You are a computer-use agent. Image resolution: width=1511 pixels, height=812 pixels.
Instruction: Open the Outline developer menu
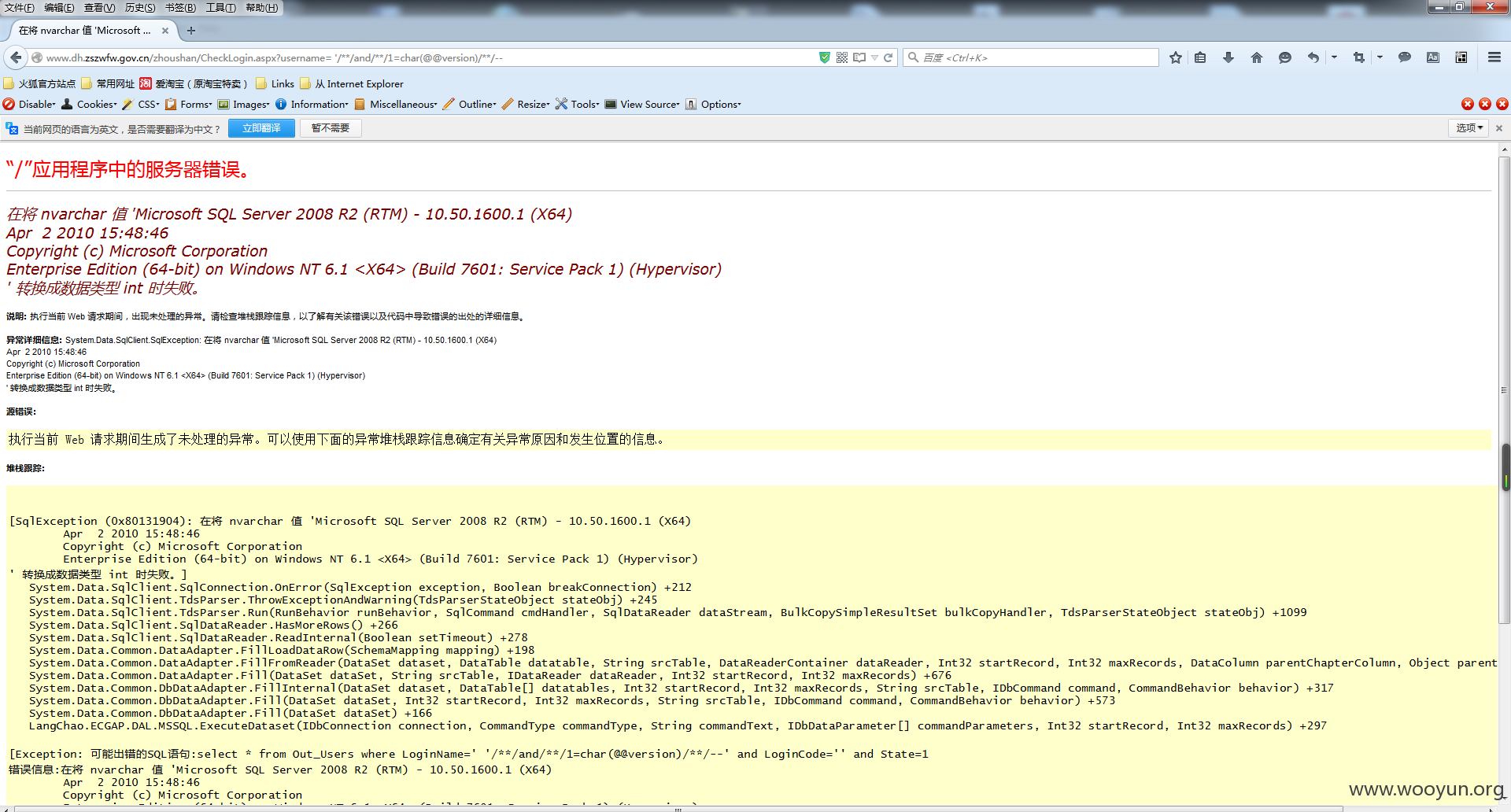pyautogui.click(x=470, y=104)
